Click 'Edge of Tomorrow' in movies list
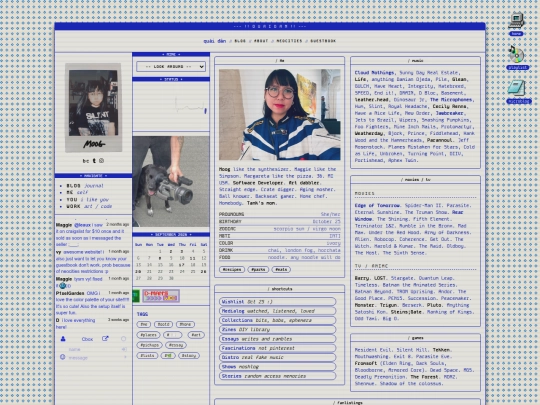Screen dimensions: 540x405 377,205
